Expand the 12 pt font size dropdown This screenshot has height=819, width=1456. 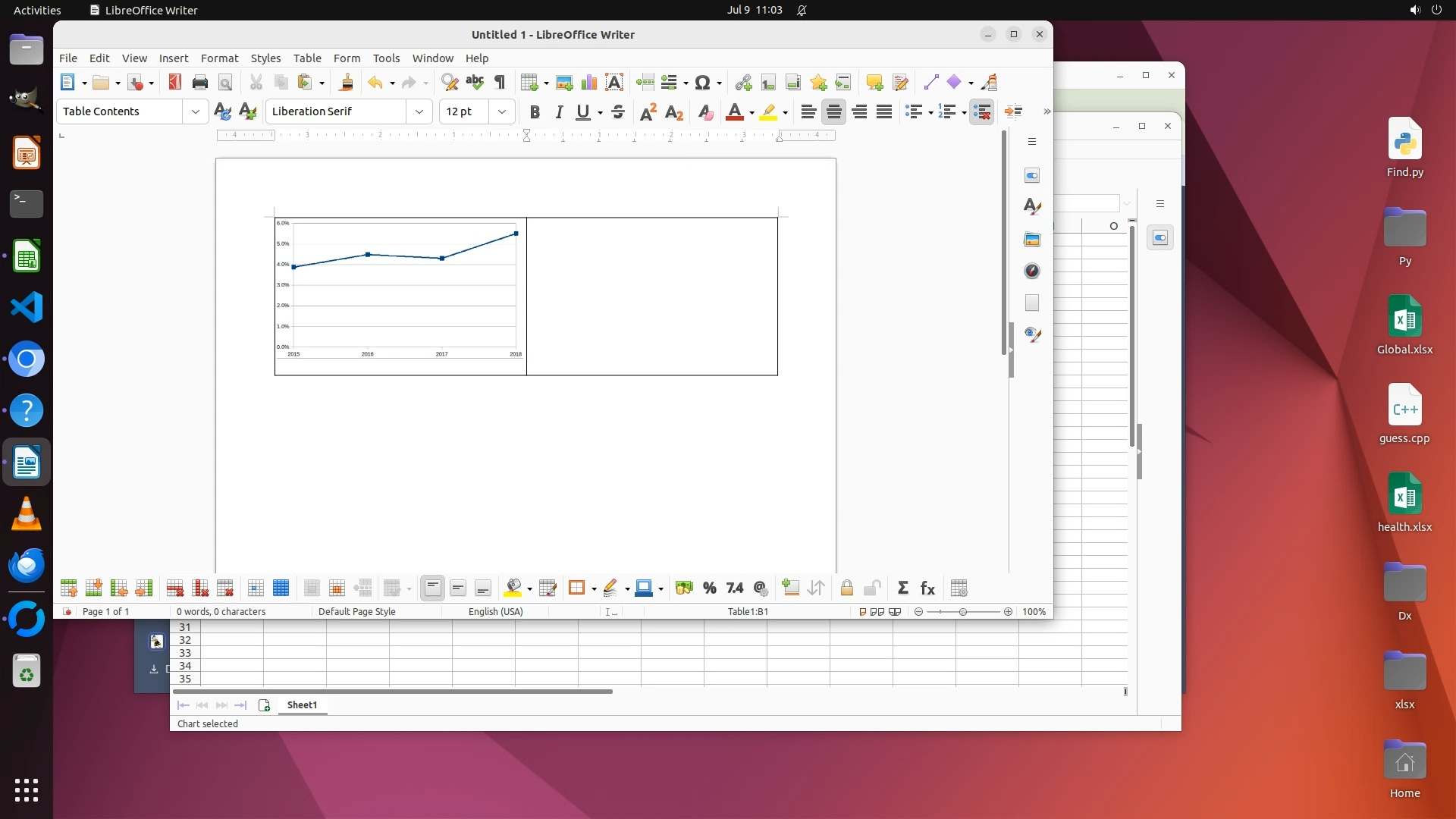(x=502, y=111)
